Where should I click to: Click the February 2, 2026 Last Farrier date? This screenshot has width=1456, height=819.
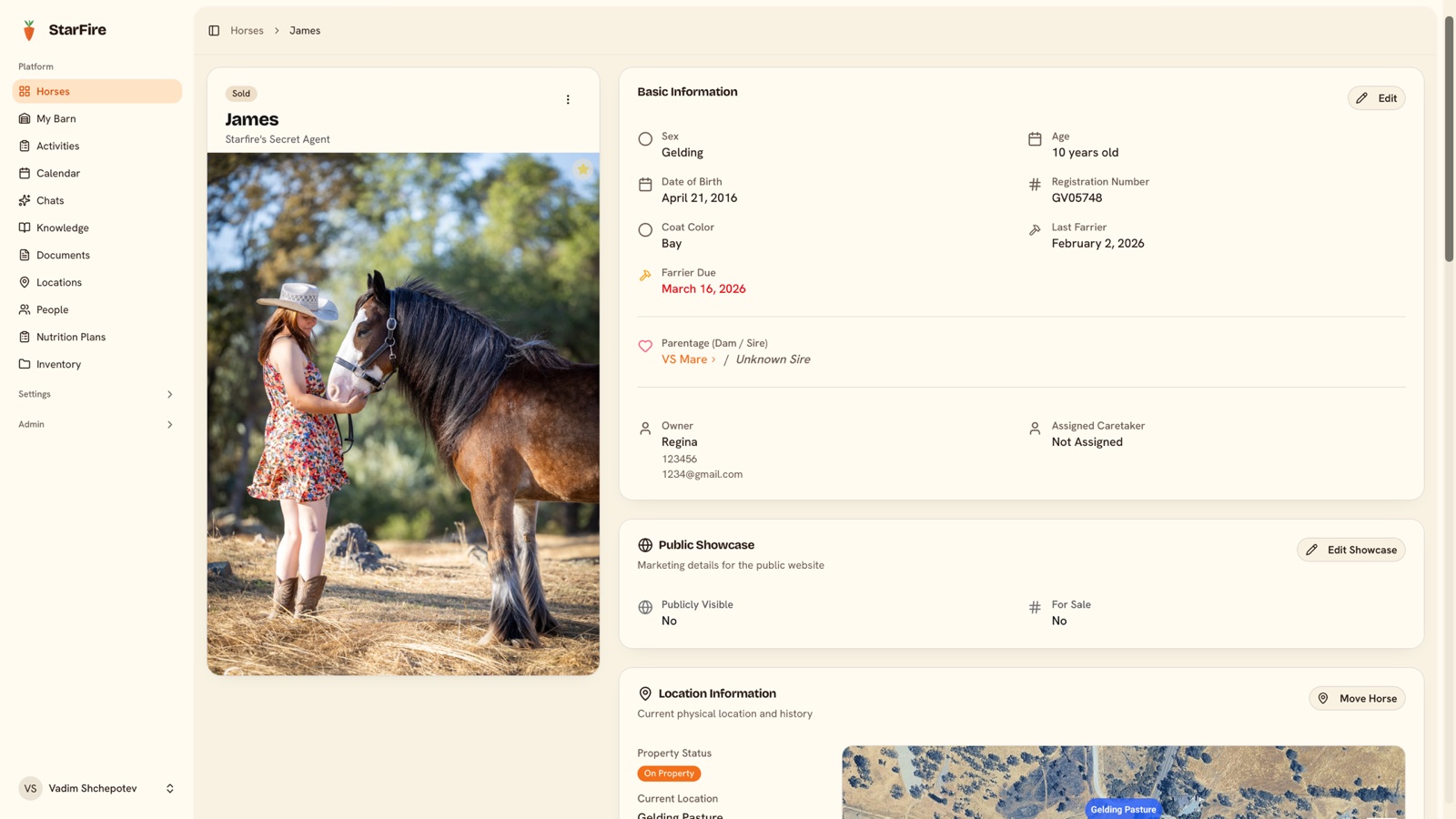1097,243
